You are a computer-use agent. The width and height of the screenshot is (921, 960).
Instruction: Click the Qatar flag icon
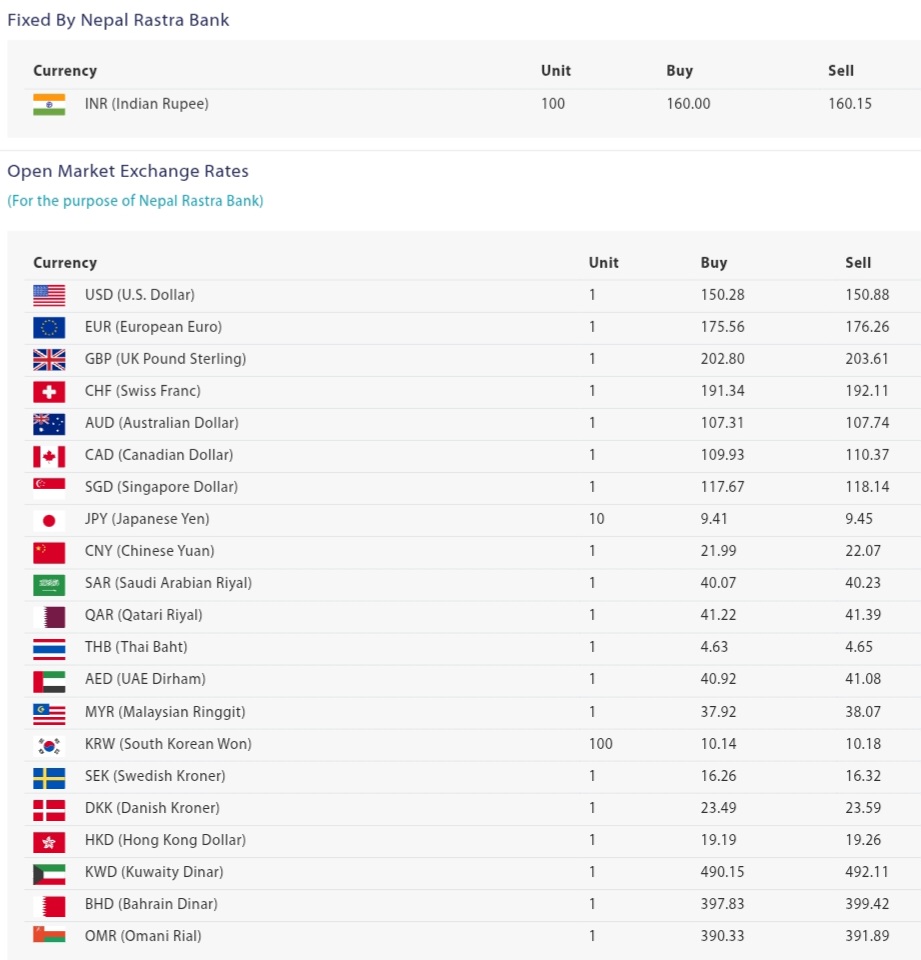coord(49,616)
